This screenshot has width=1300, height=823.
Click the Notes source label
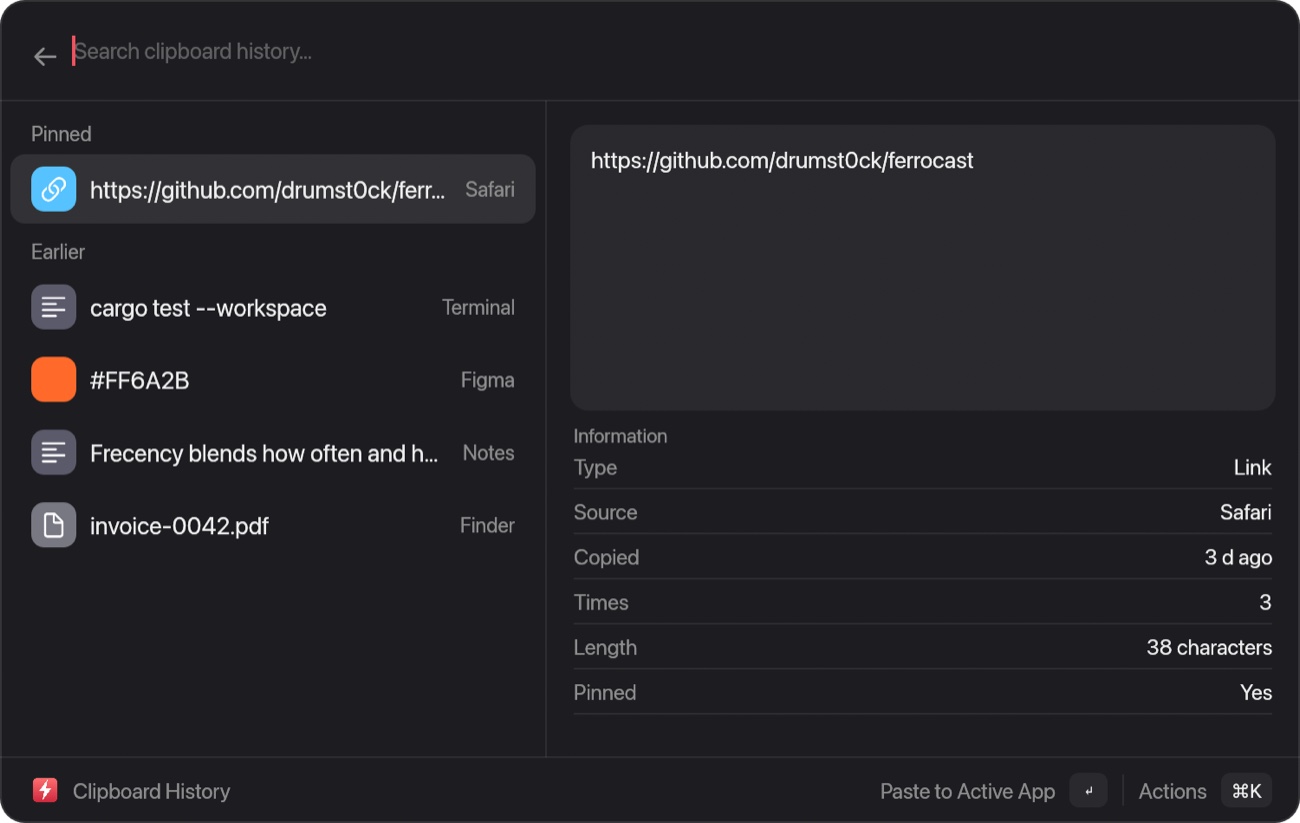pos(488,453)
